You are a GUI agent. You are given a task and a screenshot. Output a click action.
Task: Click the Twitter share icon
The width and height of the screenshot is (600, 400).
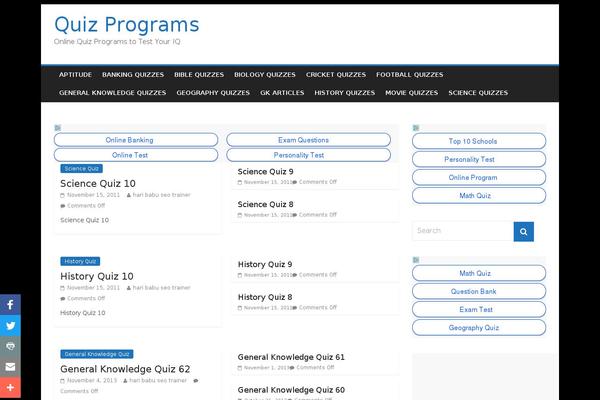tap(10, 325)
